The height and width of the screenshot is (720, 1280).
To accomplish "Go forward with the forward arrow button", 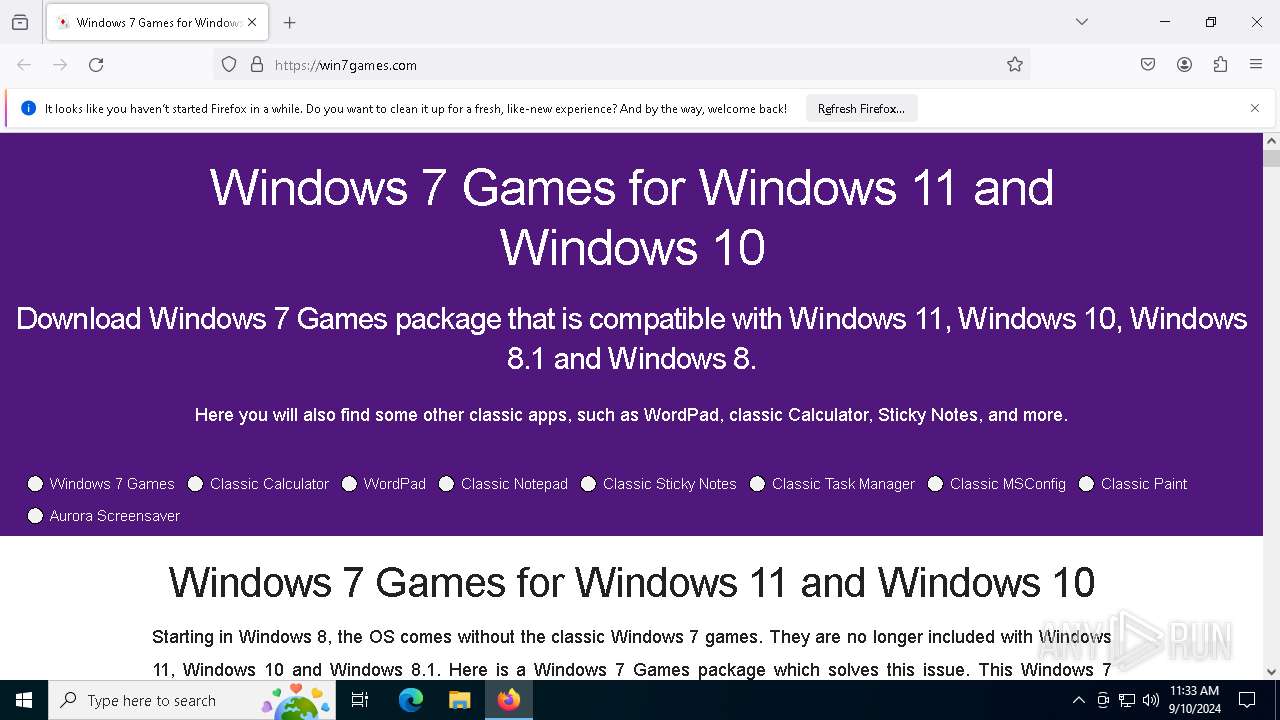I will point(60,65).
